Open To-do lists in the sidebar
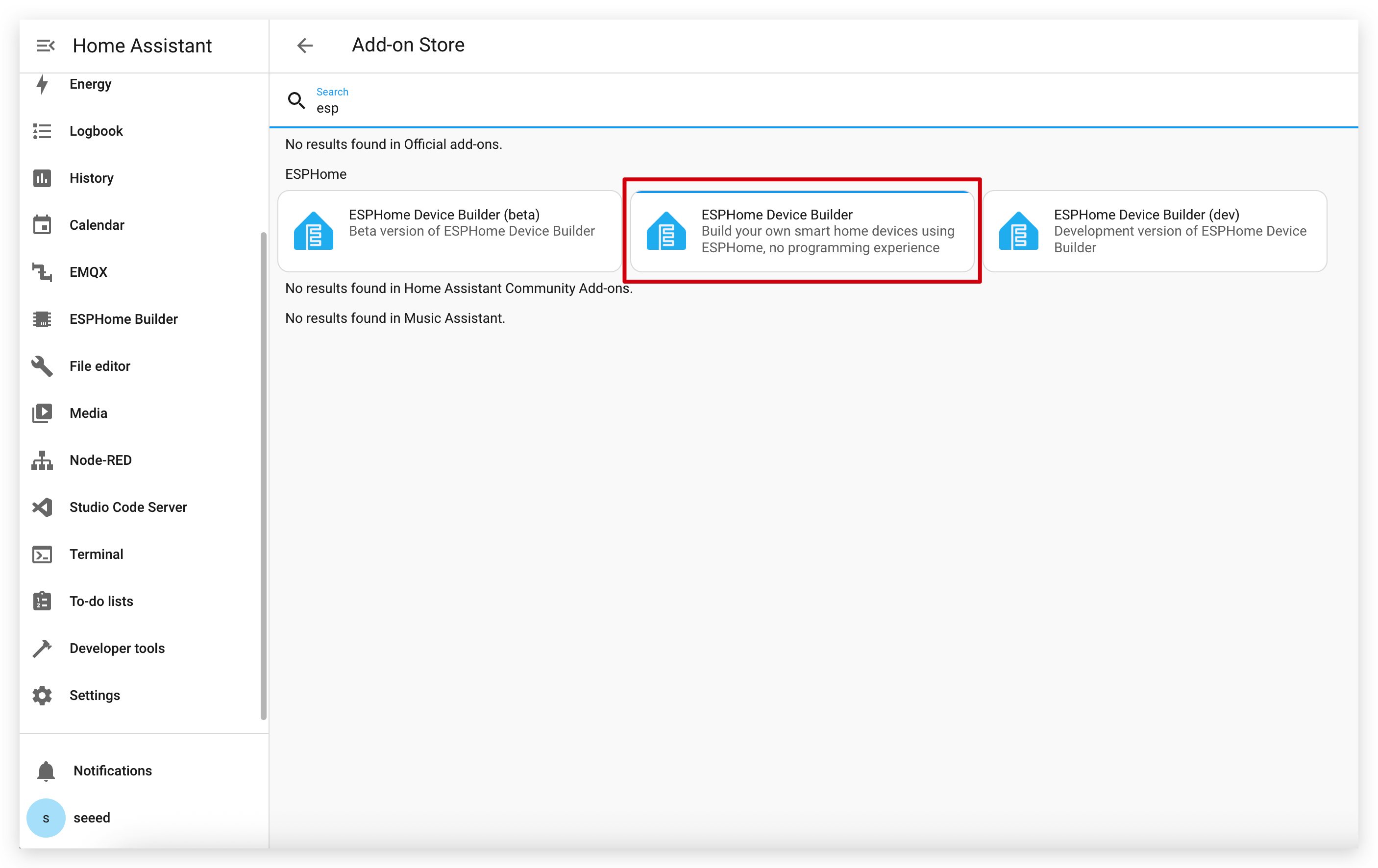 point(143,601)
